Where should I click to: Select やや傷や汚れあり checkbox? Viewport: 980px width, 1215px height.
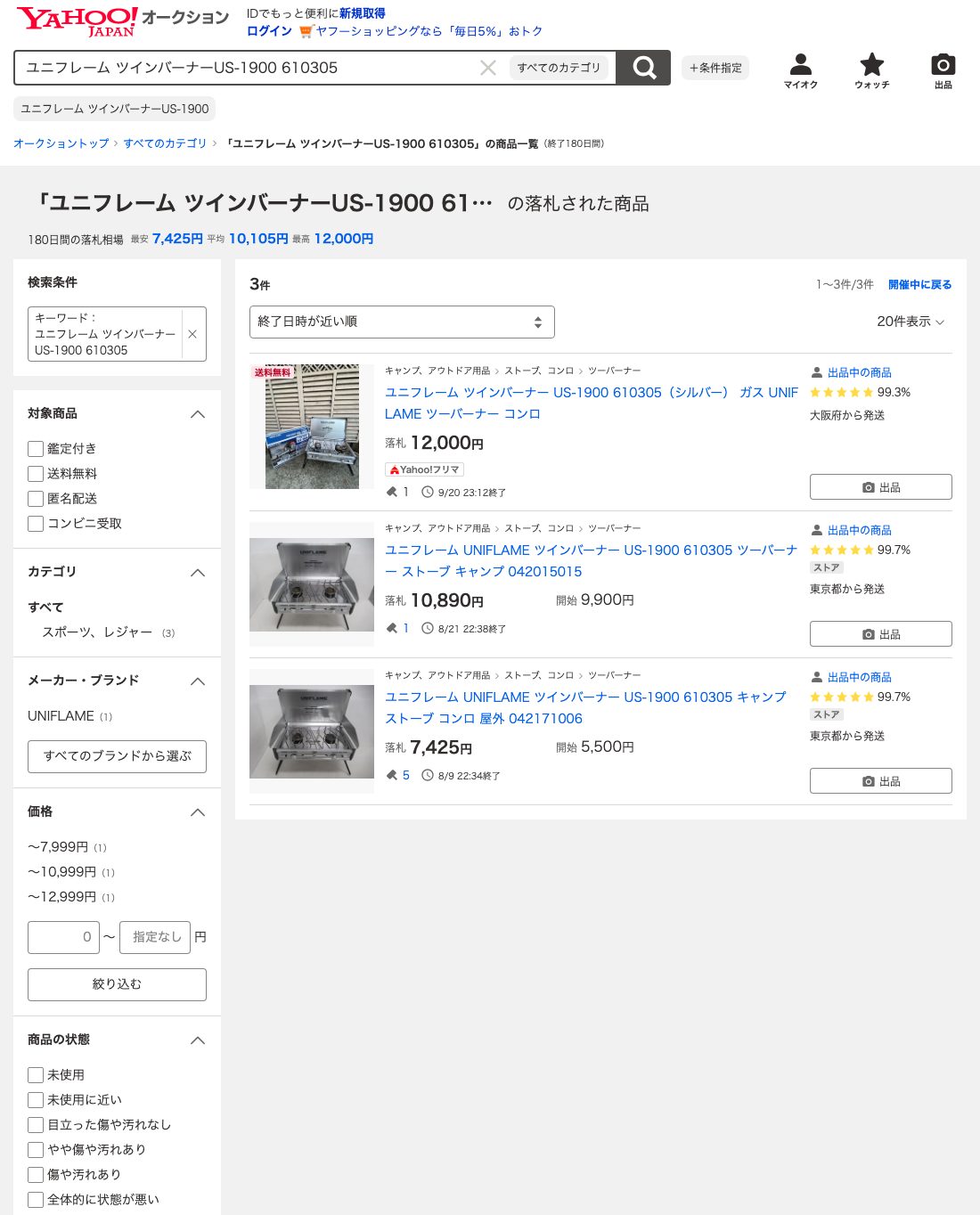click(36, 1150)
